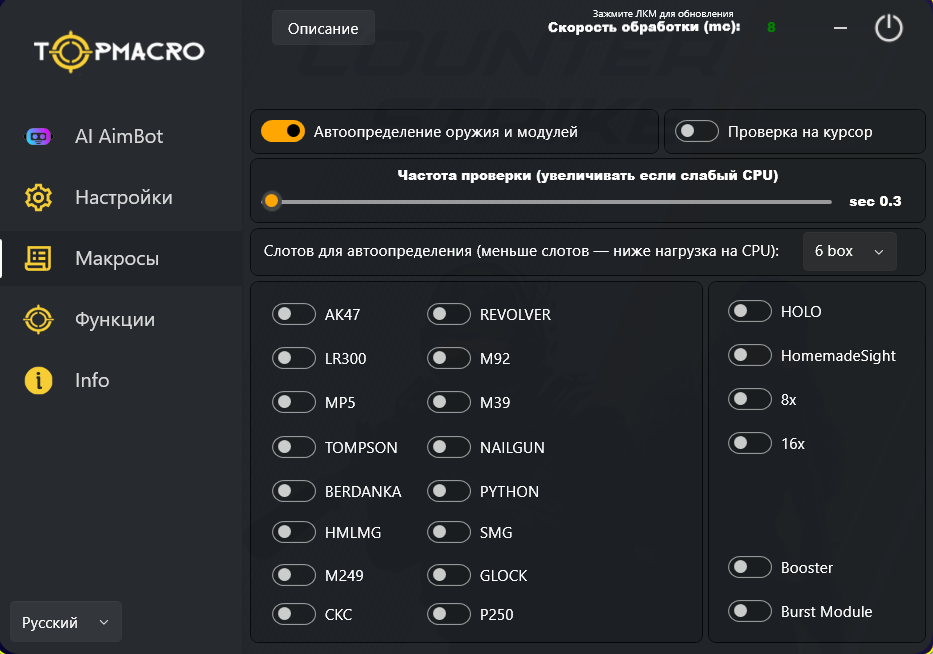
Task: Click the processing speed value 8
Action: (x=771, y=28)
